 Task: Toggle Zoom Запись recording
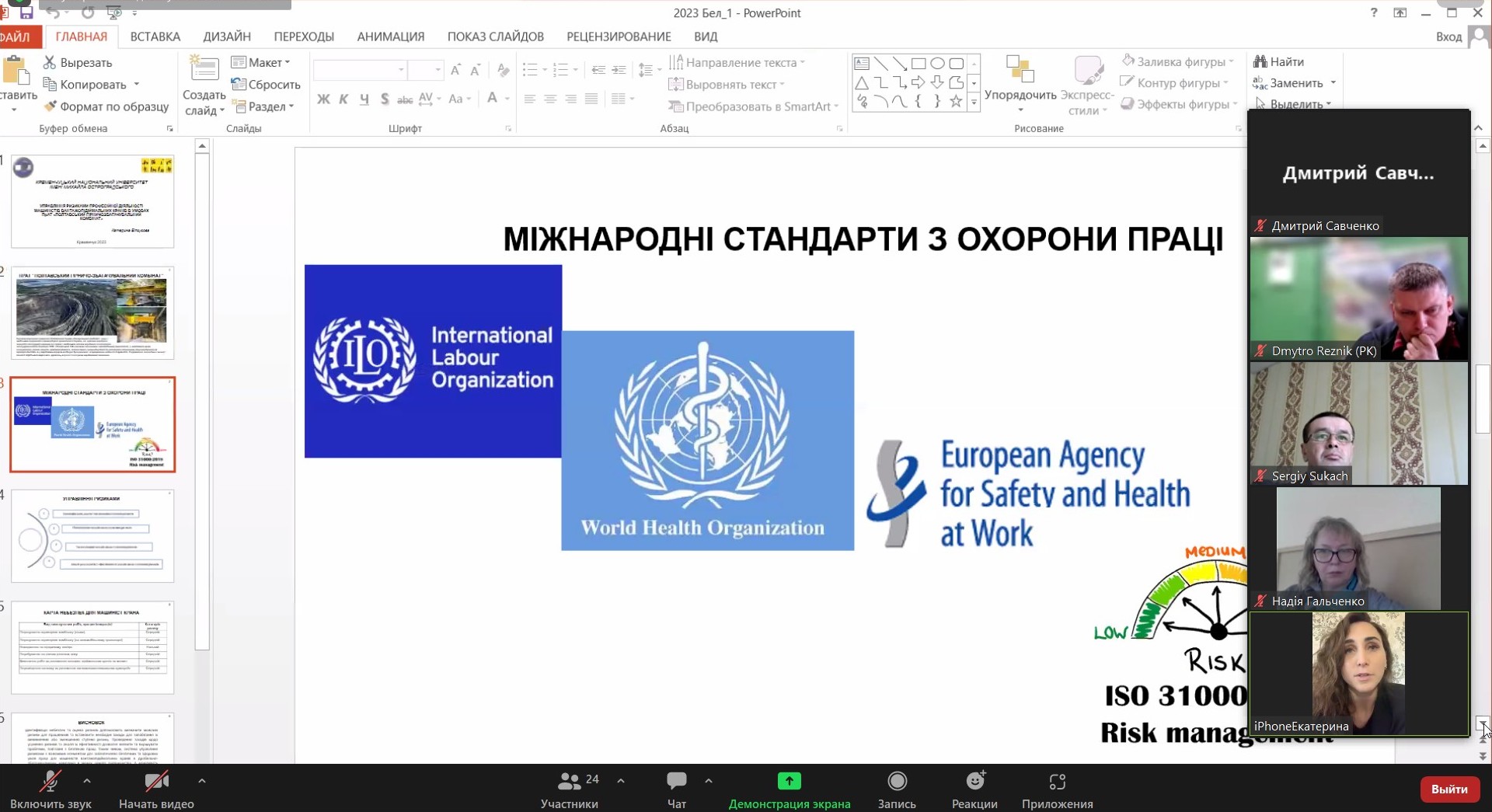click(897, 789)
